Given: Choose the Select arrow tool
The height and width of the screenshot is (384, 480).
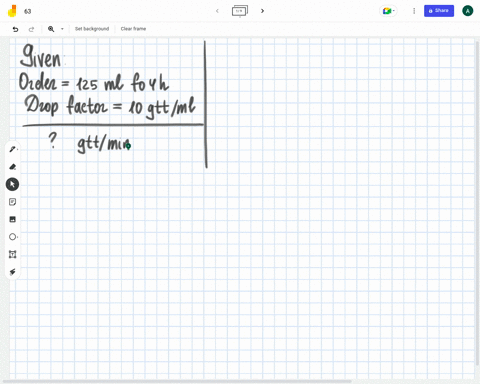Looking at the screenshot, I should pyautogui.click(x=12, y=184).
